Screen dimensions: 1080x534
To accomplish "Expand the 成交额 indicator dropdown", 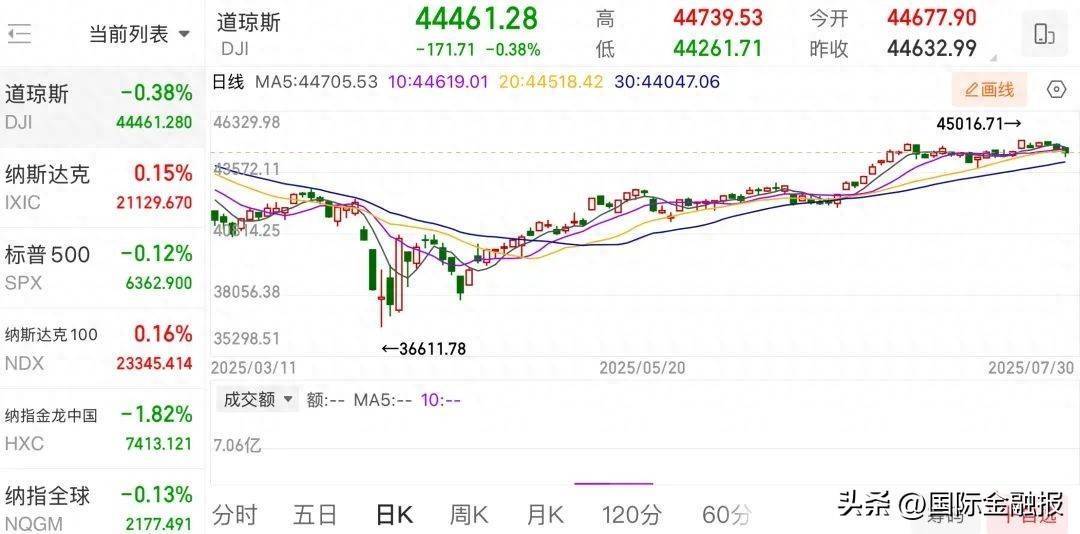I will click(258, 399).
